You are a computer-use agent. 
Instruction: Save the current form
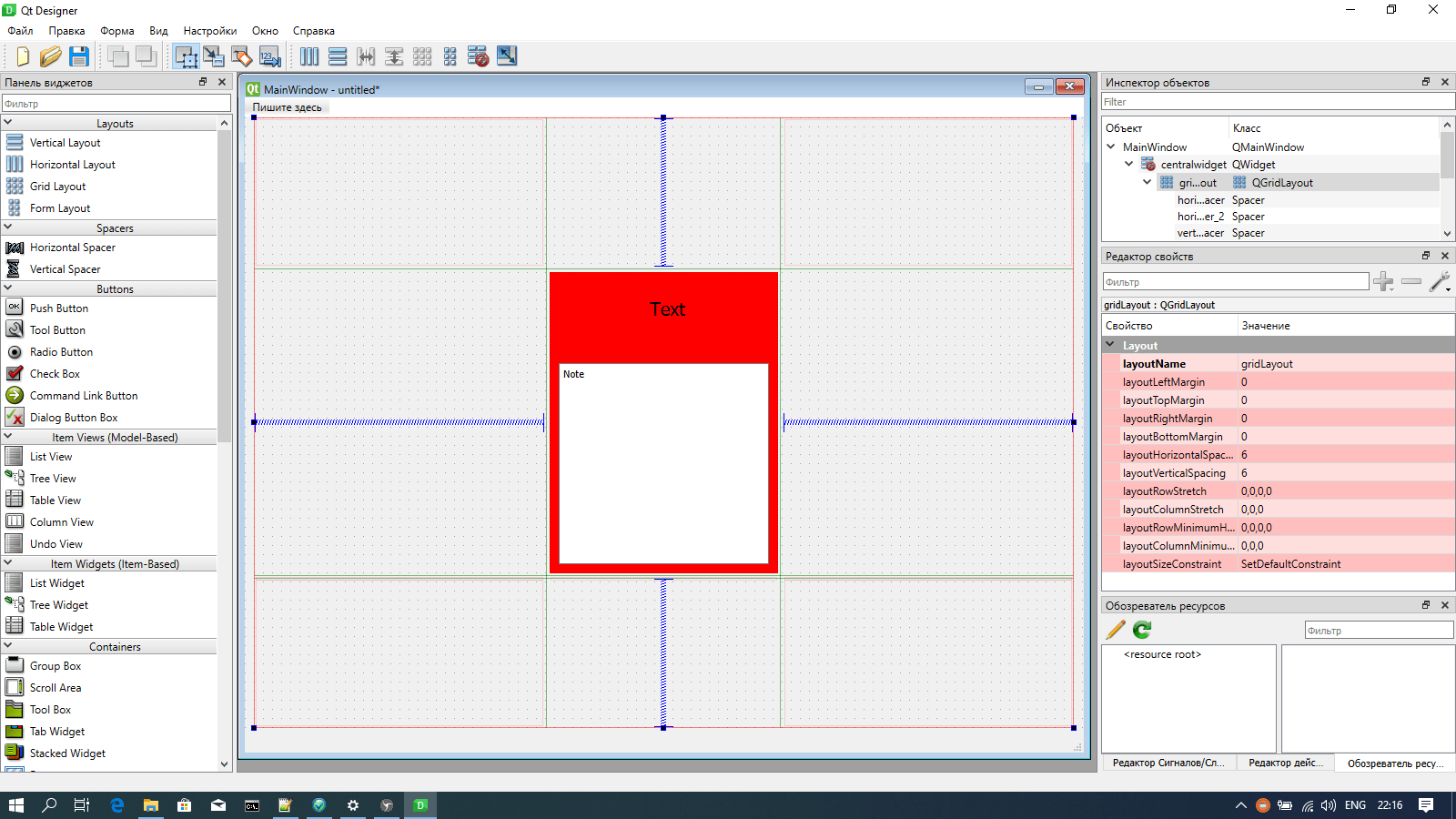click(x=79, y=56)
